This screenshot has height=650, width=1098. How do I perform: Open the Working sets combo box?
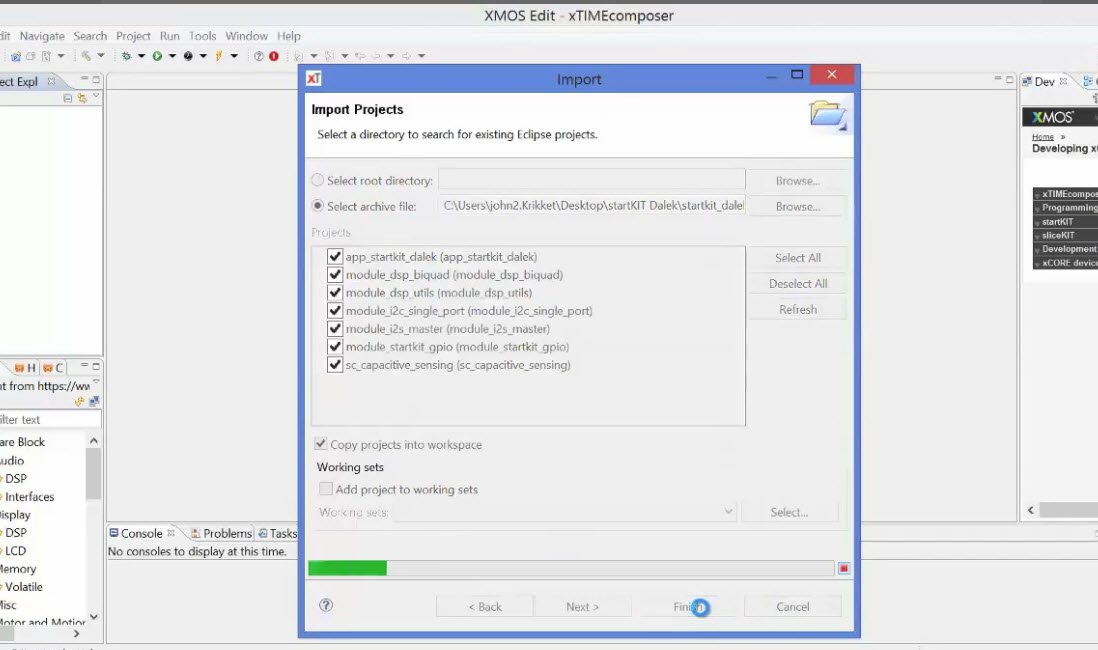tap(564, 512)
